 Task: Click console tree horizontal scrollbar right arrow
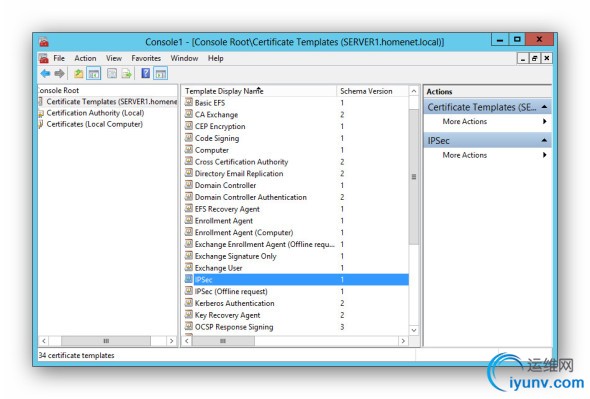click(x=172, y=341)
